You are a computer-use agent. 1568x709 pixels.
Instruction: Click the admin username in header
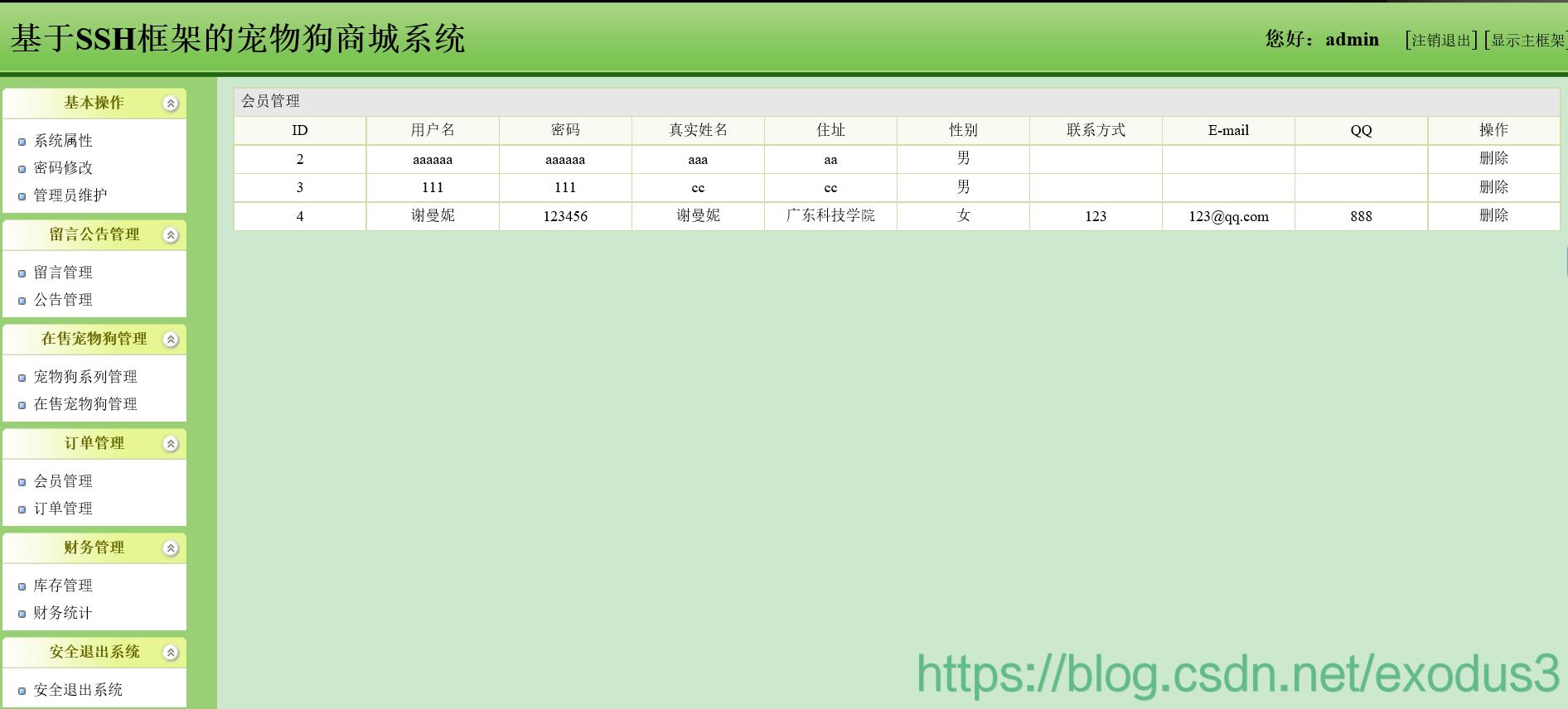pyautogui.click(x=1352, y=39)
